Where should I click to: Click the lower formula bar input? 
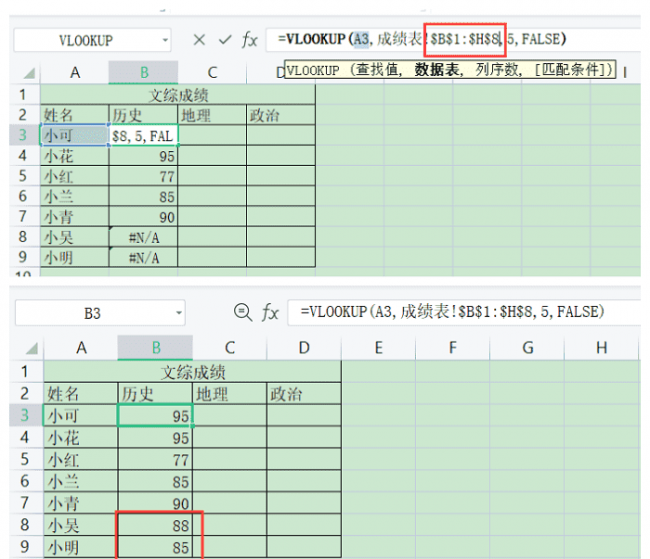point(464,312)
